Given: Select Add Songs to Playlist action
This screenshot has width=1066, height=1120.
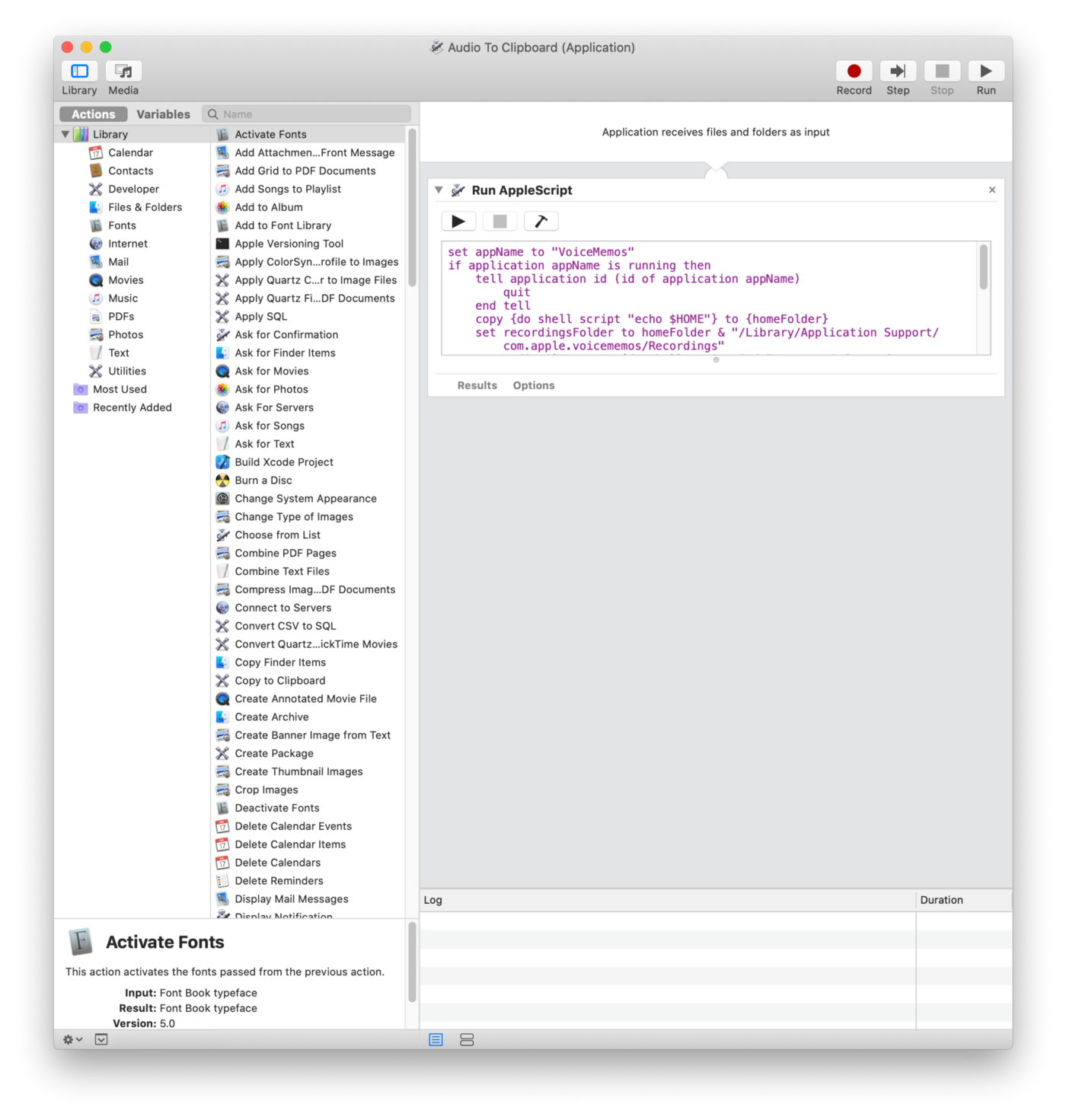Looking at the screenshot, I should coord(308,189).
